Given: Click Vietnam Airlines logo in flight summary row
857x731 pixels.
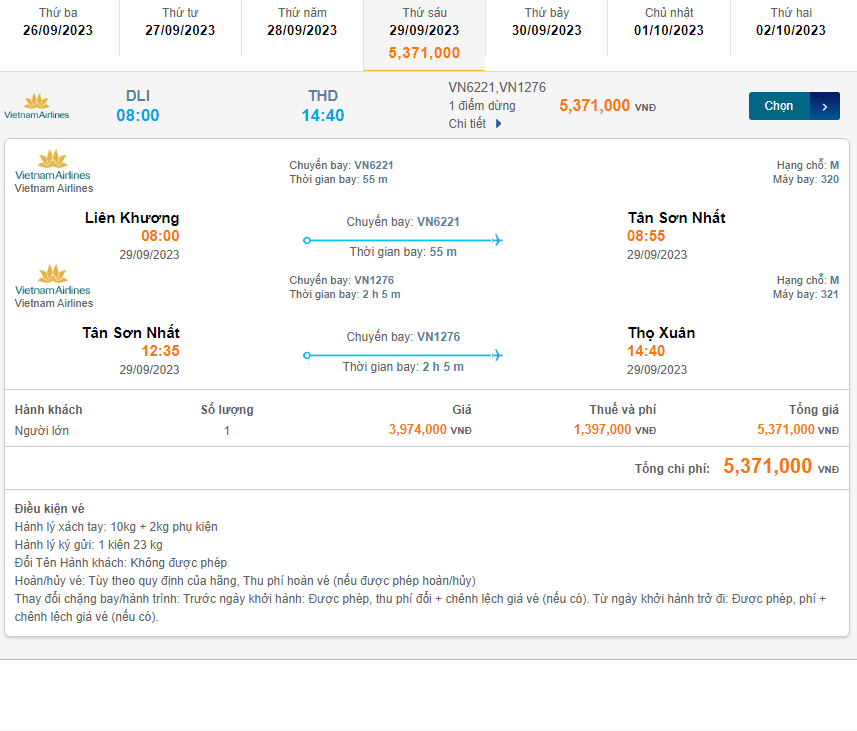Looking at the screenshot, I should (37, 106).
